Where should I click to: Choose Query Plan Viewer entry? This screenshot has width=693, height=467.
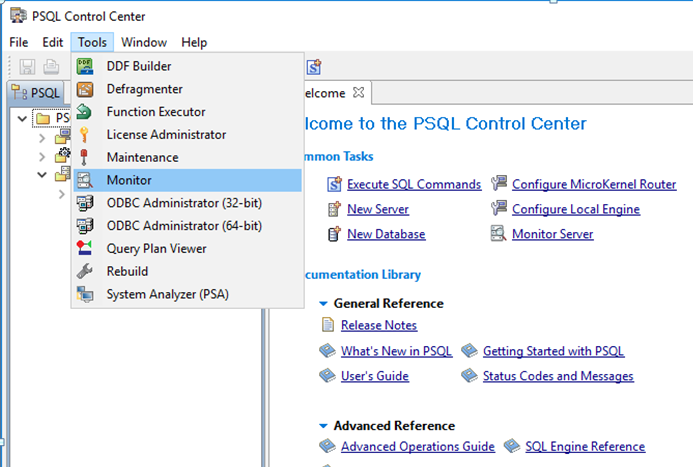point(188,249)
